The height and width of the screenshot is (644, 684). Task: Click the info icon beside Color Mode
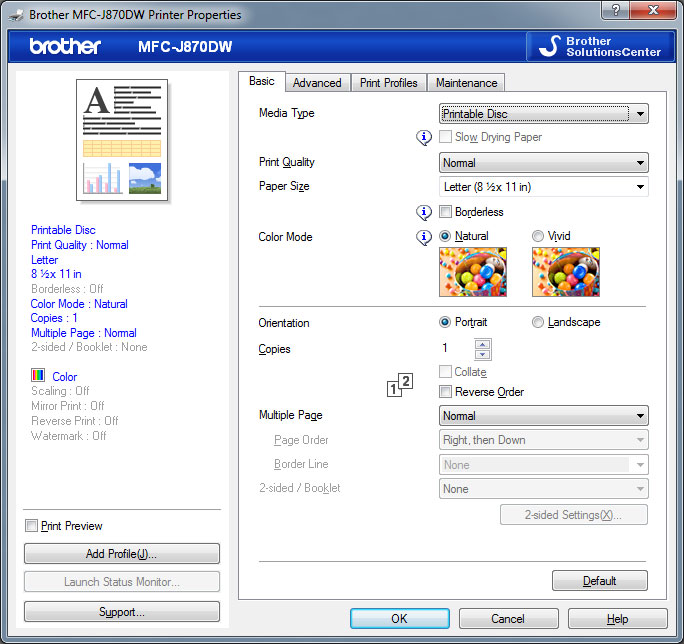click(424, 237)
